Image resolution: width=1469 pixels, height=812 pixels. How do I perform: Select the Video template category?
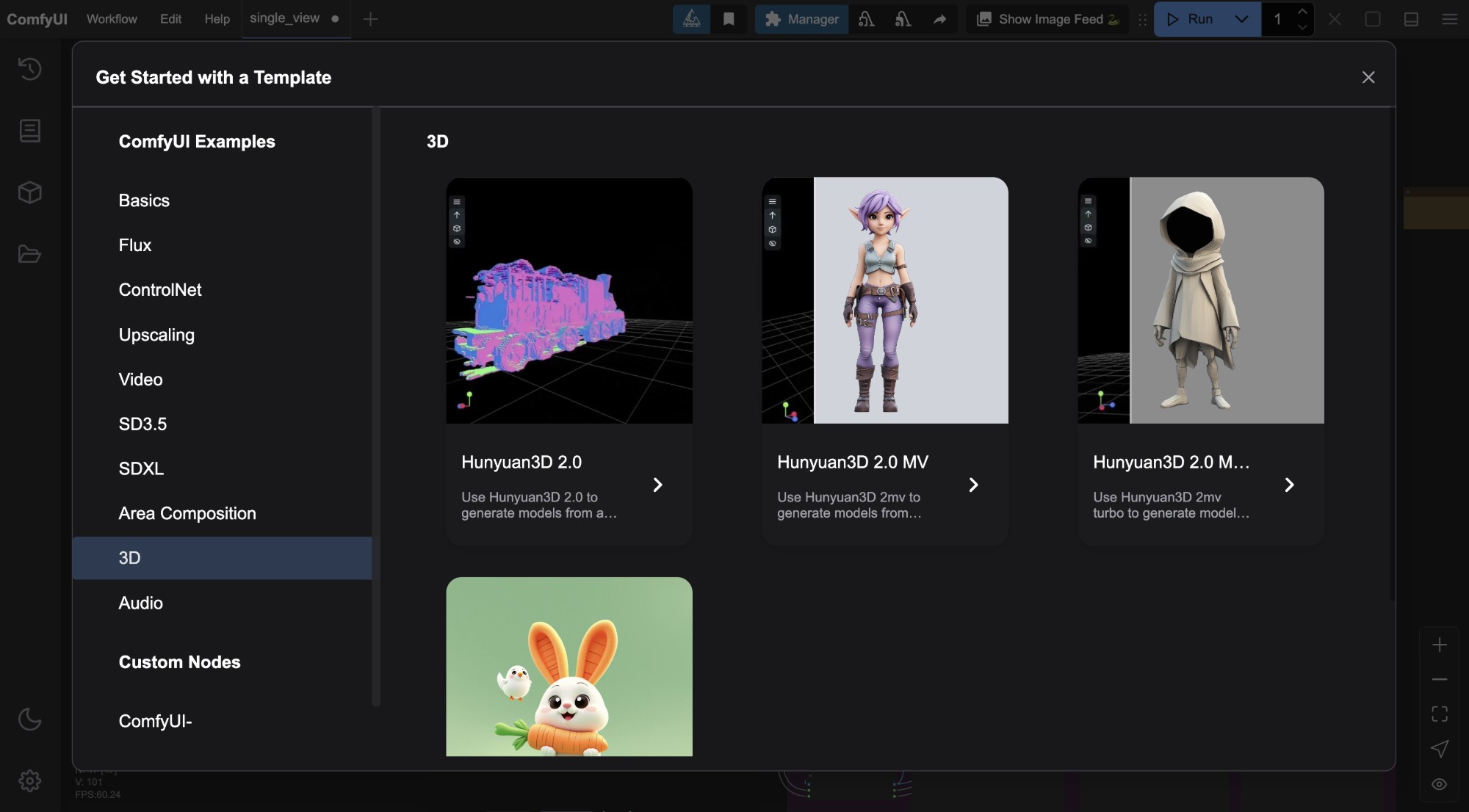(222, 380)
